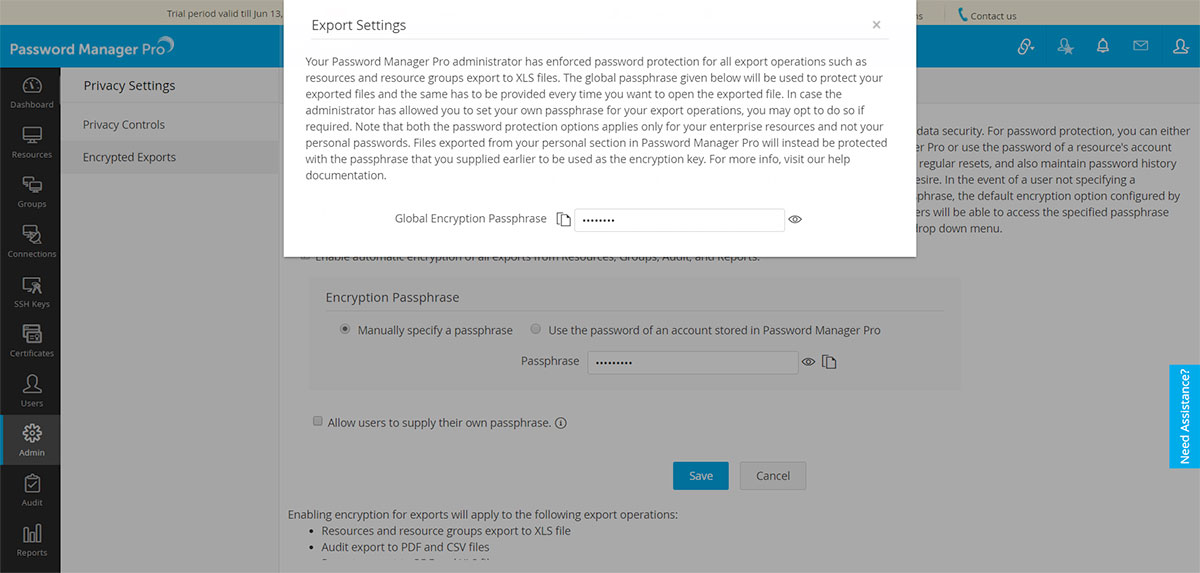Screen dimensions: 1200x573
Task: Check 'Allow users to supply their own passphrase'
Action: point(318,422)
